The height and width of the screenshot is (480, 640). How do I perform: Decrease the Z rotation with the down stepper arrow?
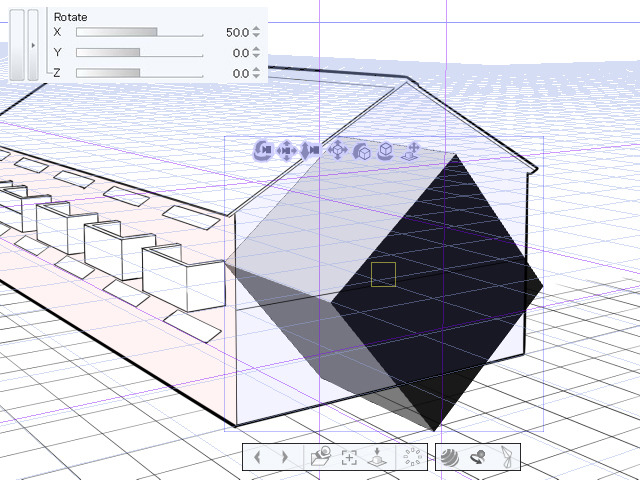[x=256, y=76]
